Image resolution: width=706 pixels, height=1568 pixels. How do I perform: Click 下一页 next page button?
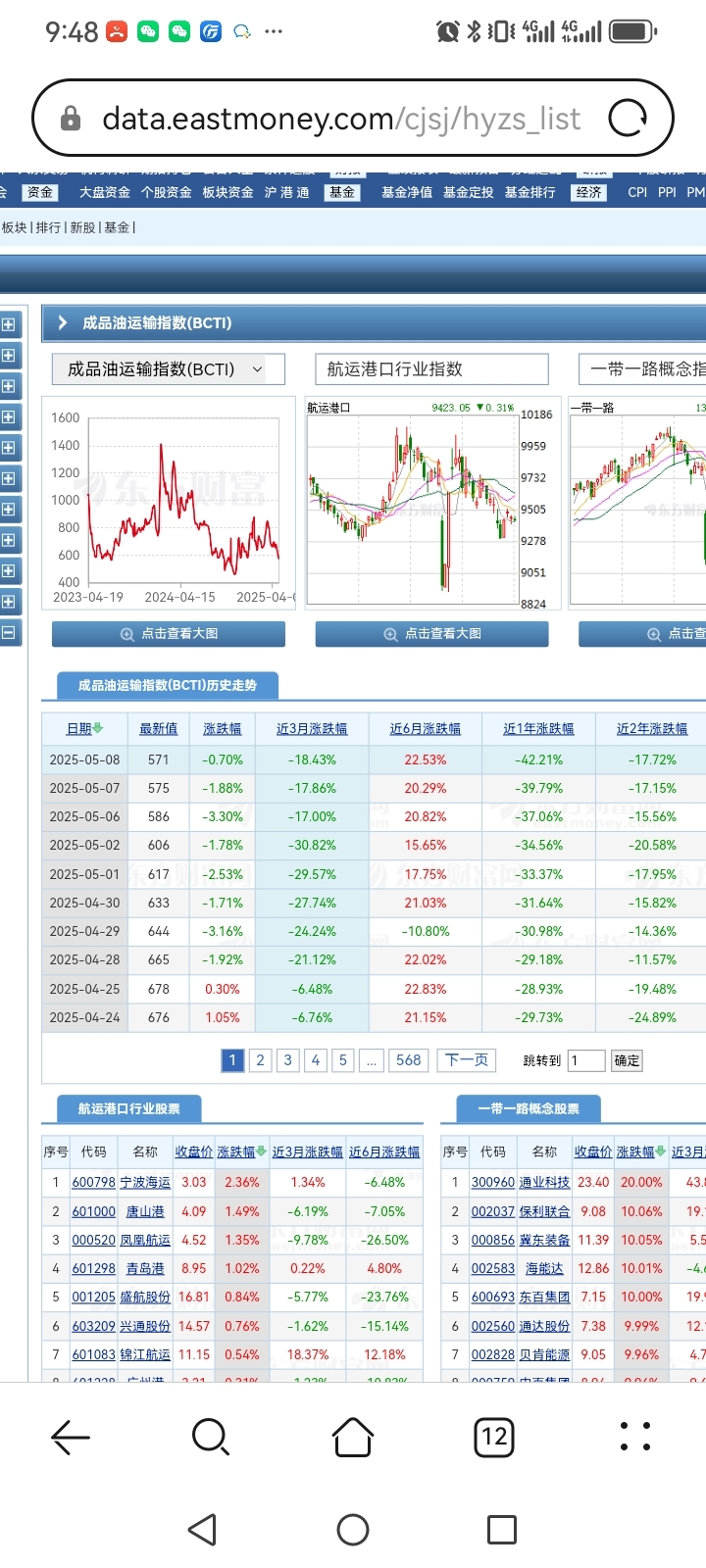coord(467,1060)
